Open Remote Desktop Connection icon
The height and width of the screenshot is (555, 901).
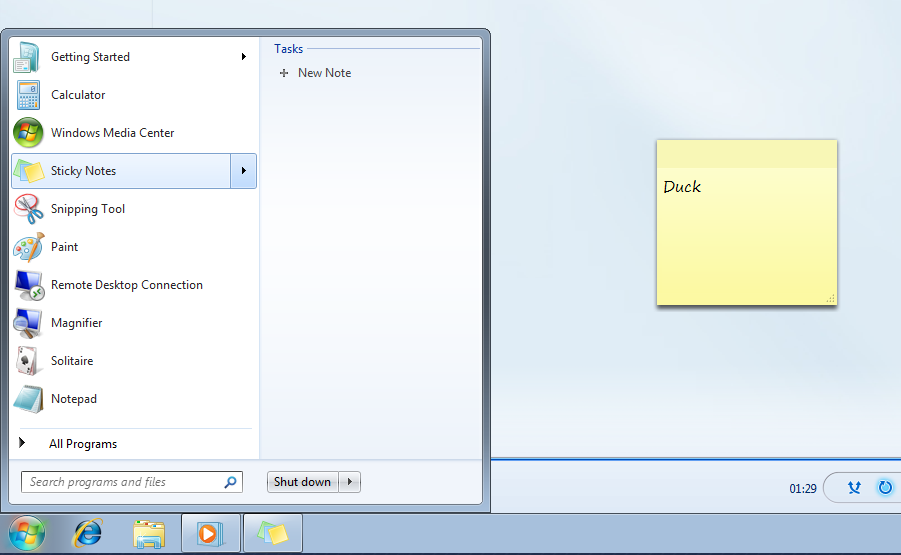(x=29, y=285)
